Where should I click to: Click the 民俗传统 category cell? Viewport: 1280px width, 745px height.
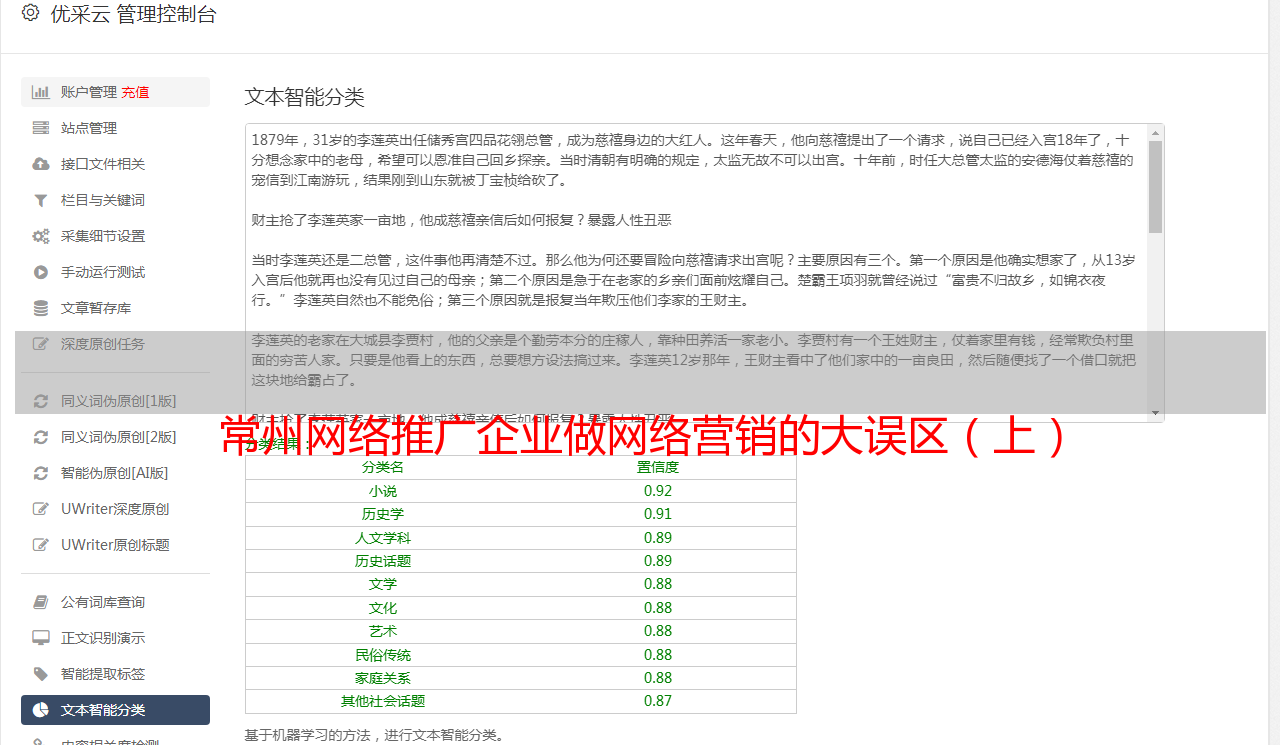pos(383,655)
